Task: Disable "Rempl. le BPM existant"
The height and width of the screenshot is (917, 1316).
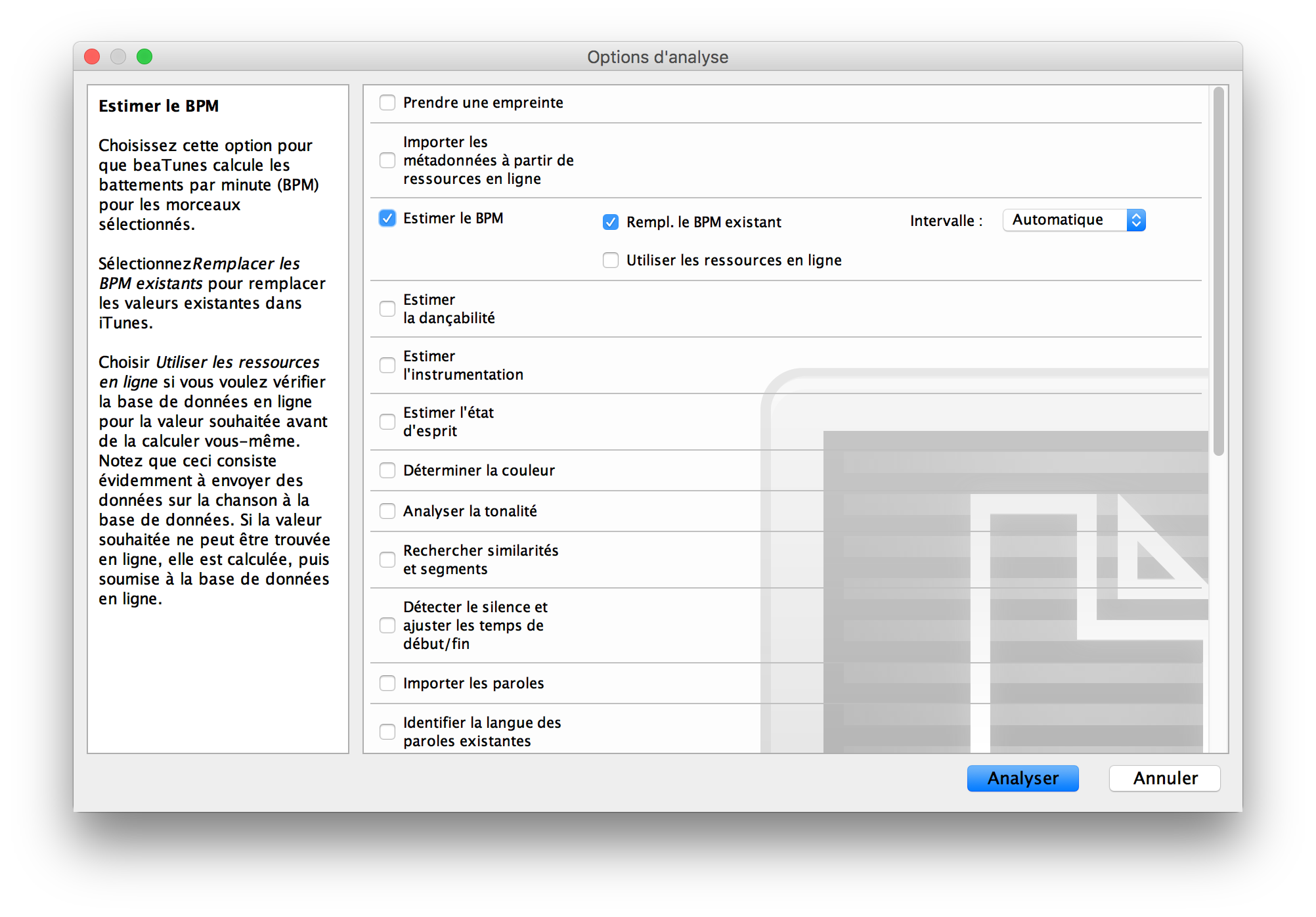Action: [x=610, y=222]
